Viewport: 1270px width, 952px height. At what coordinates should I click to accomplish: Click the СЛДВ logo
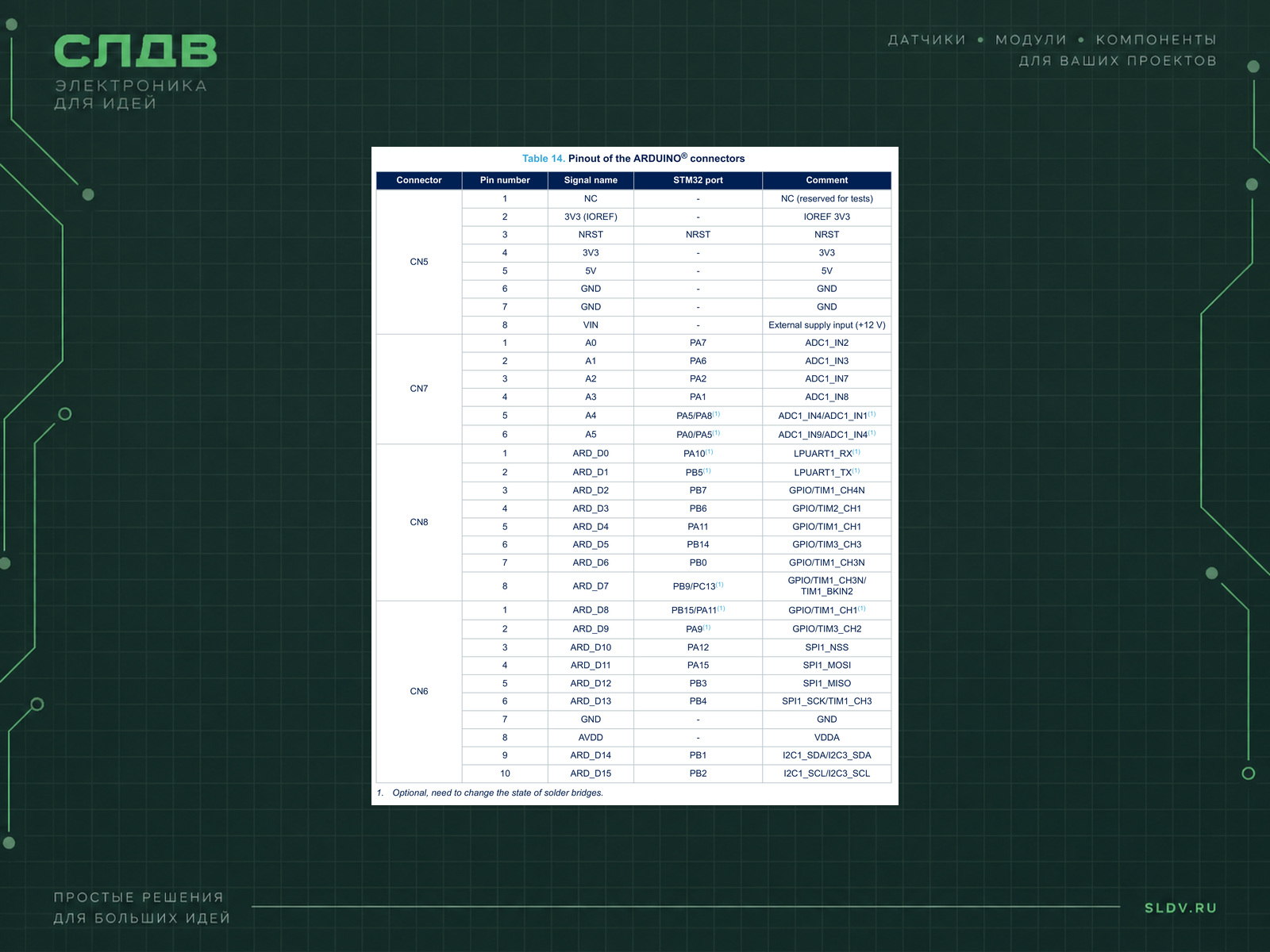tap(135, 51)
